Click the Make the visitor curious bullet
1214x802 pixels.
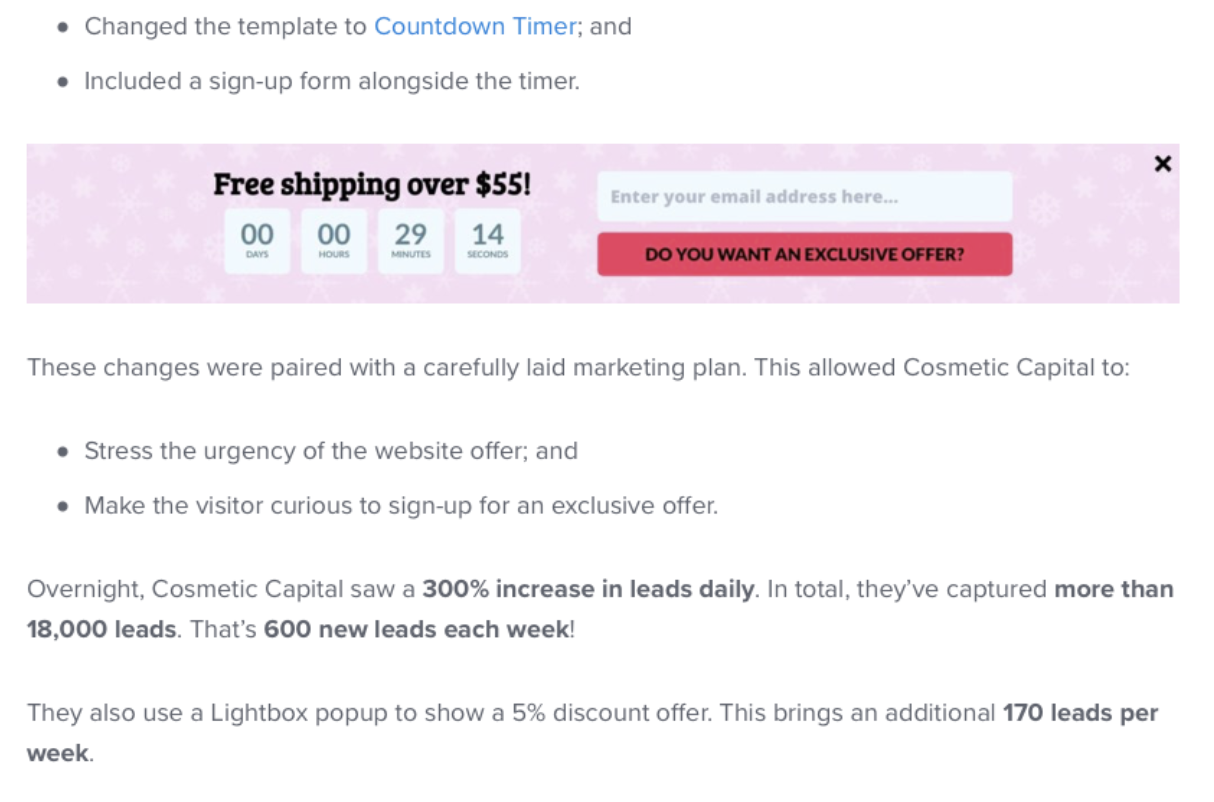[401, 505]
